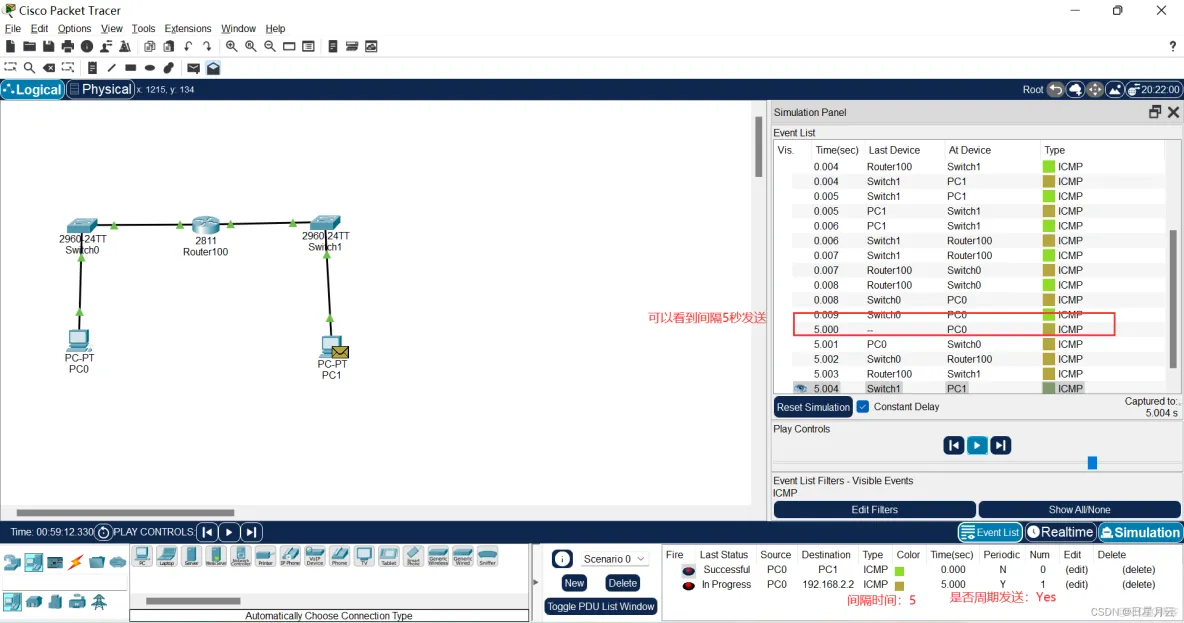Click Play in the simulation Play Controls

[977, 446]
